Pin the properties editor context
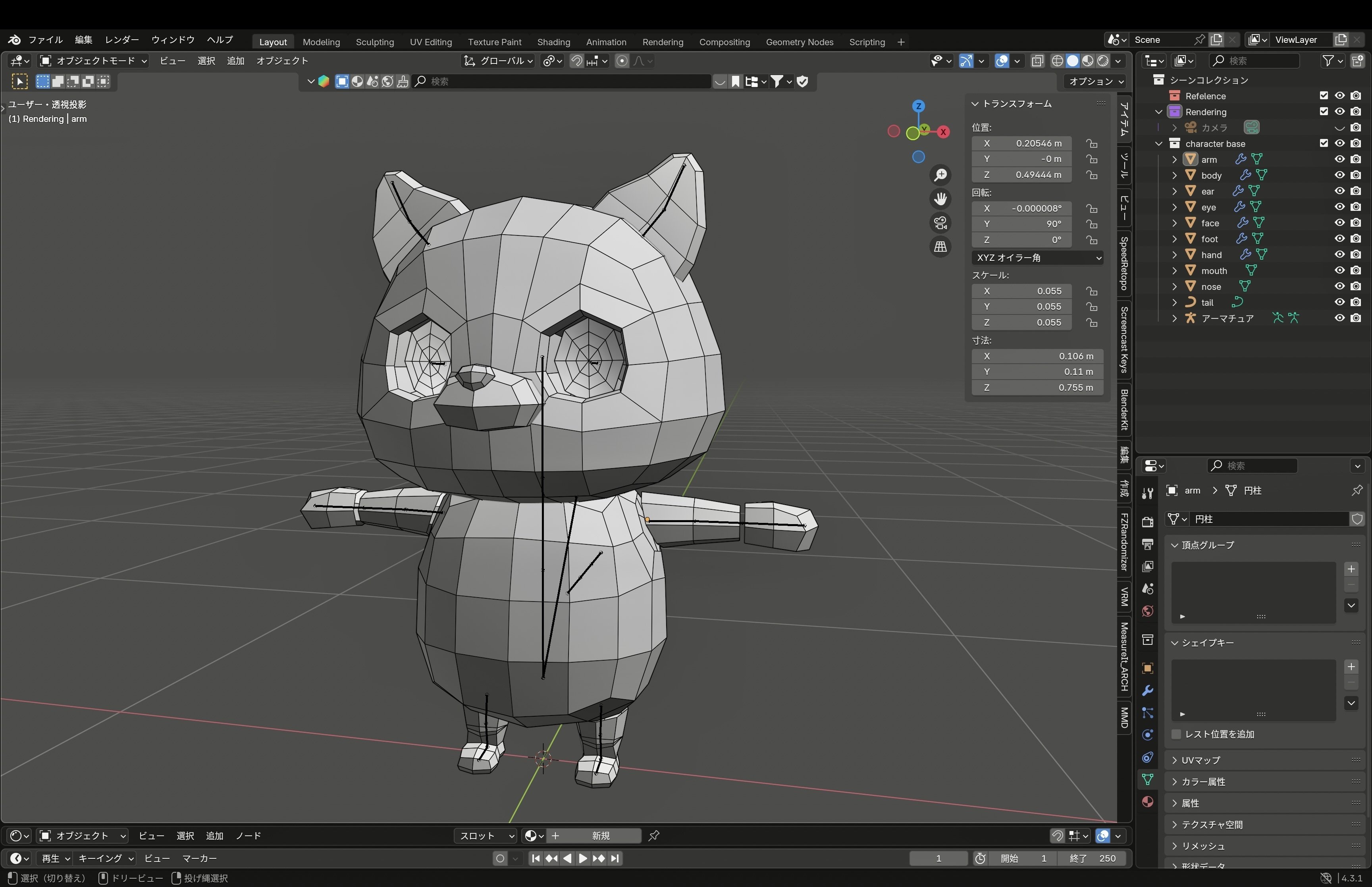Image resolution: width=1372 pixels, height=887 pixels. [x=1357, y=491]
